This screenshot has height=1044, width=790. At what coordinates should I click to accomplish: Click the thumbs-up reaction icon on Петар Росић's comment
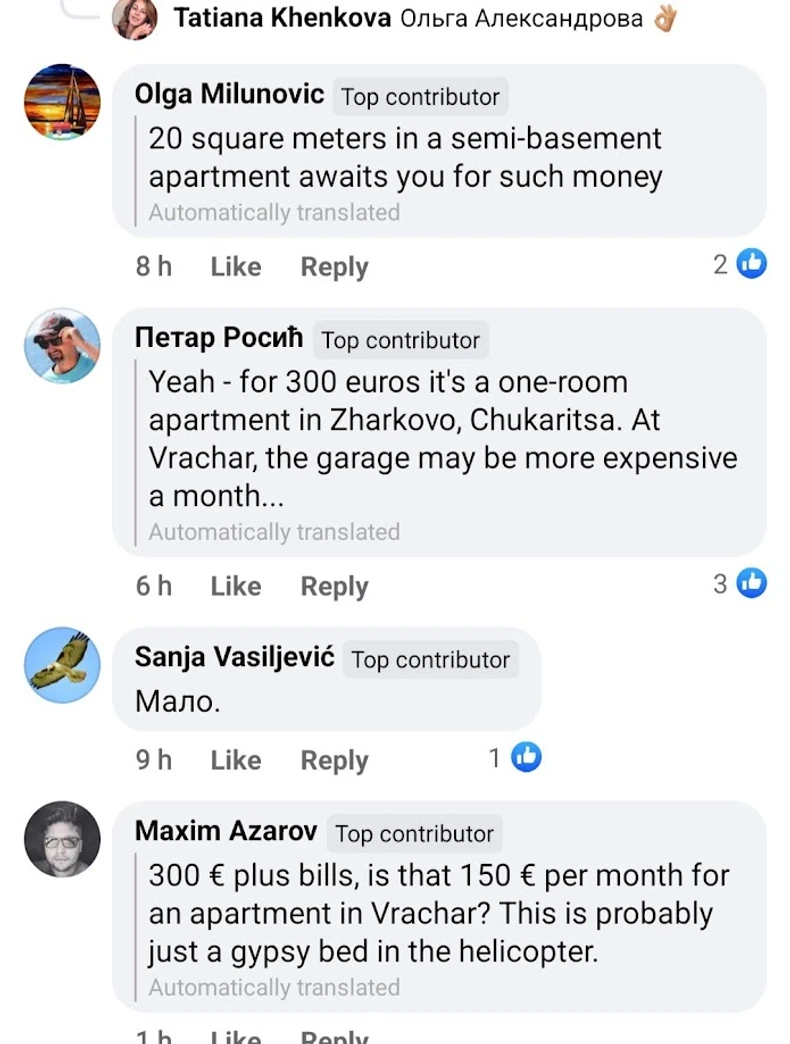coord(751,583)
